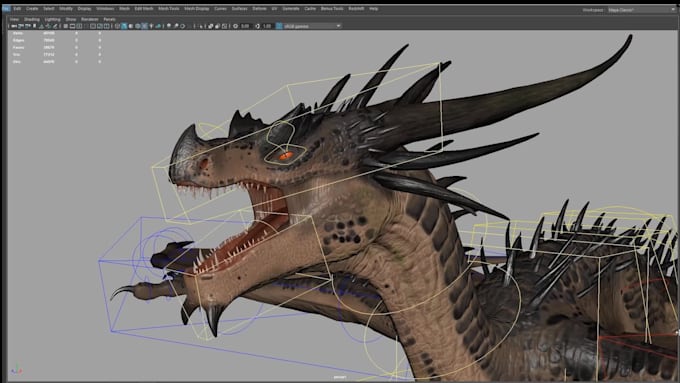Toggle the Resolution Gate display
The width and height of the screenshot is (680, 383).
click(79, 26)
